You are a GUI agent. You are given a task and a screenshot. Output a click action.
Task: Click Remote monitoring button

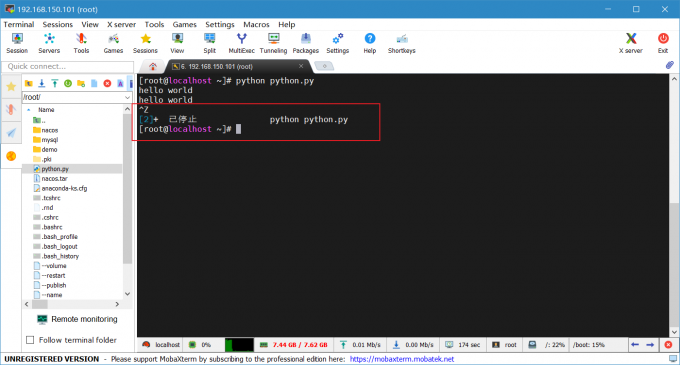pyautogui.click(x=77, y=319)
